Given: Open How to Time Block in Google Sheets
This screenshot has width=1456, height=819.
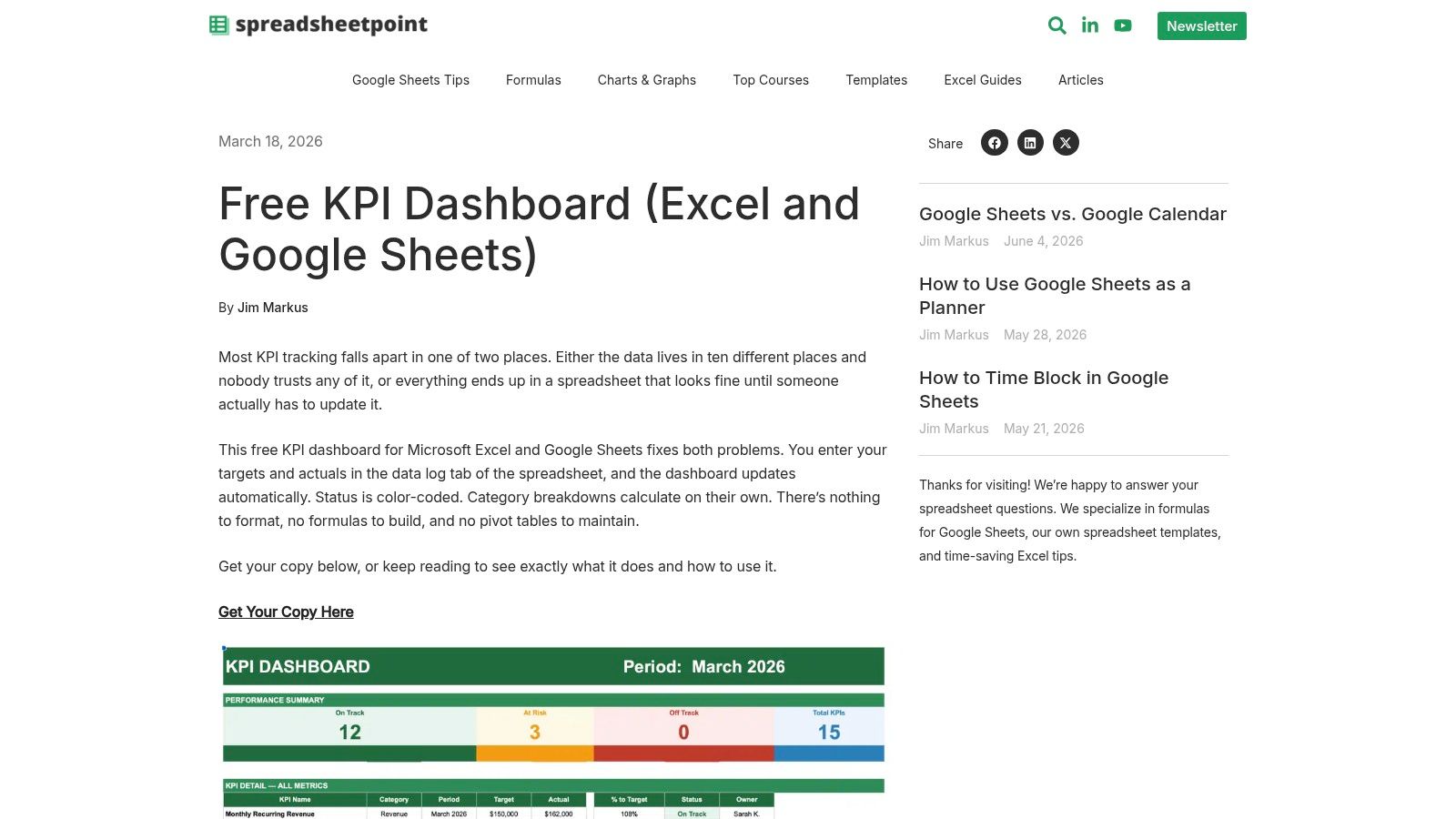Looking at the screenshot, I should tap(1044, 389).
